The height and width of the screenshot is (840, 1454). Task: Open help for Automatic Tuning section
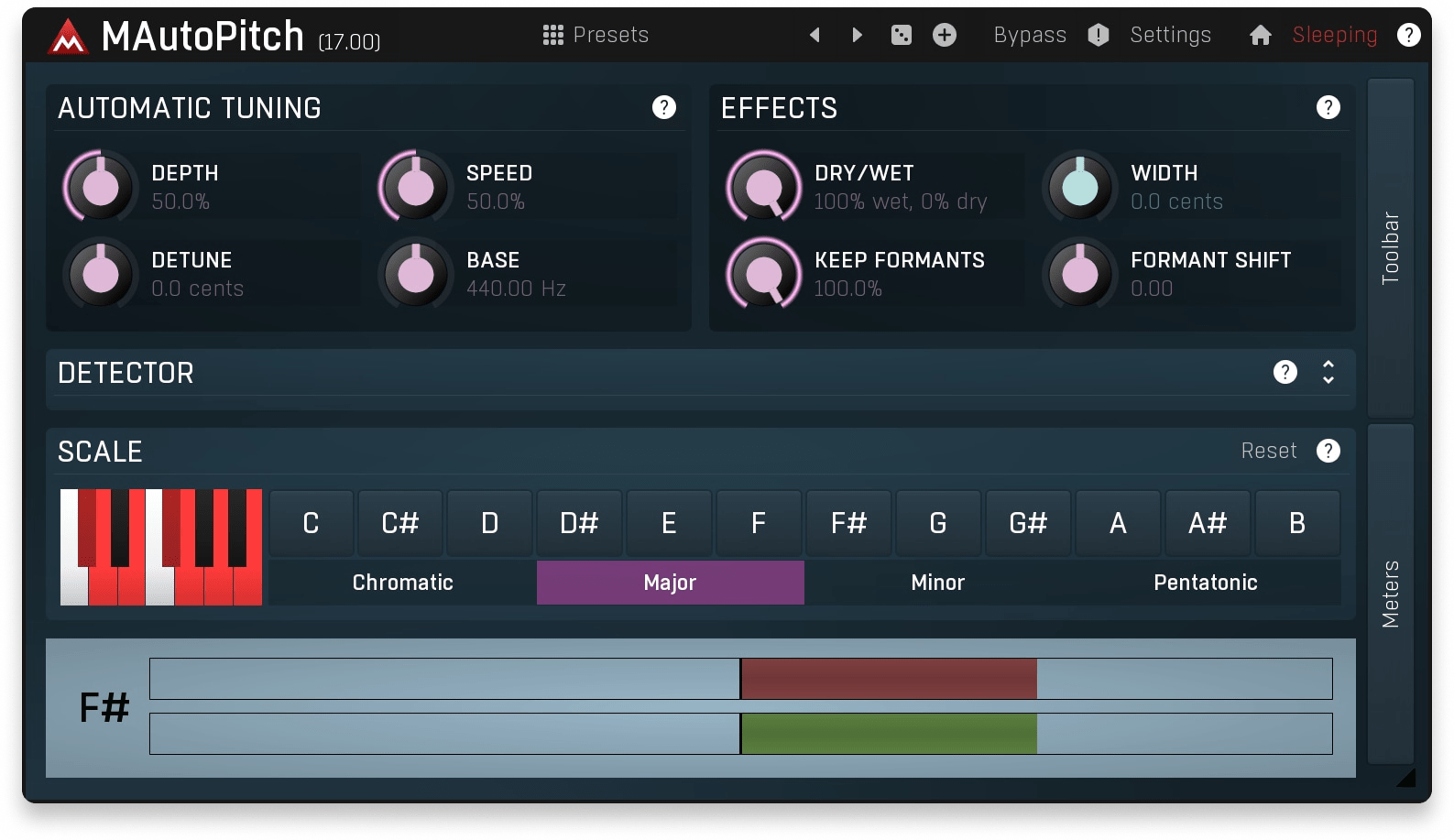click(663, 107)
